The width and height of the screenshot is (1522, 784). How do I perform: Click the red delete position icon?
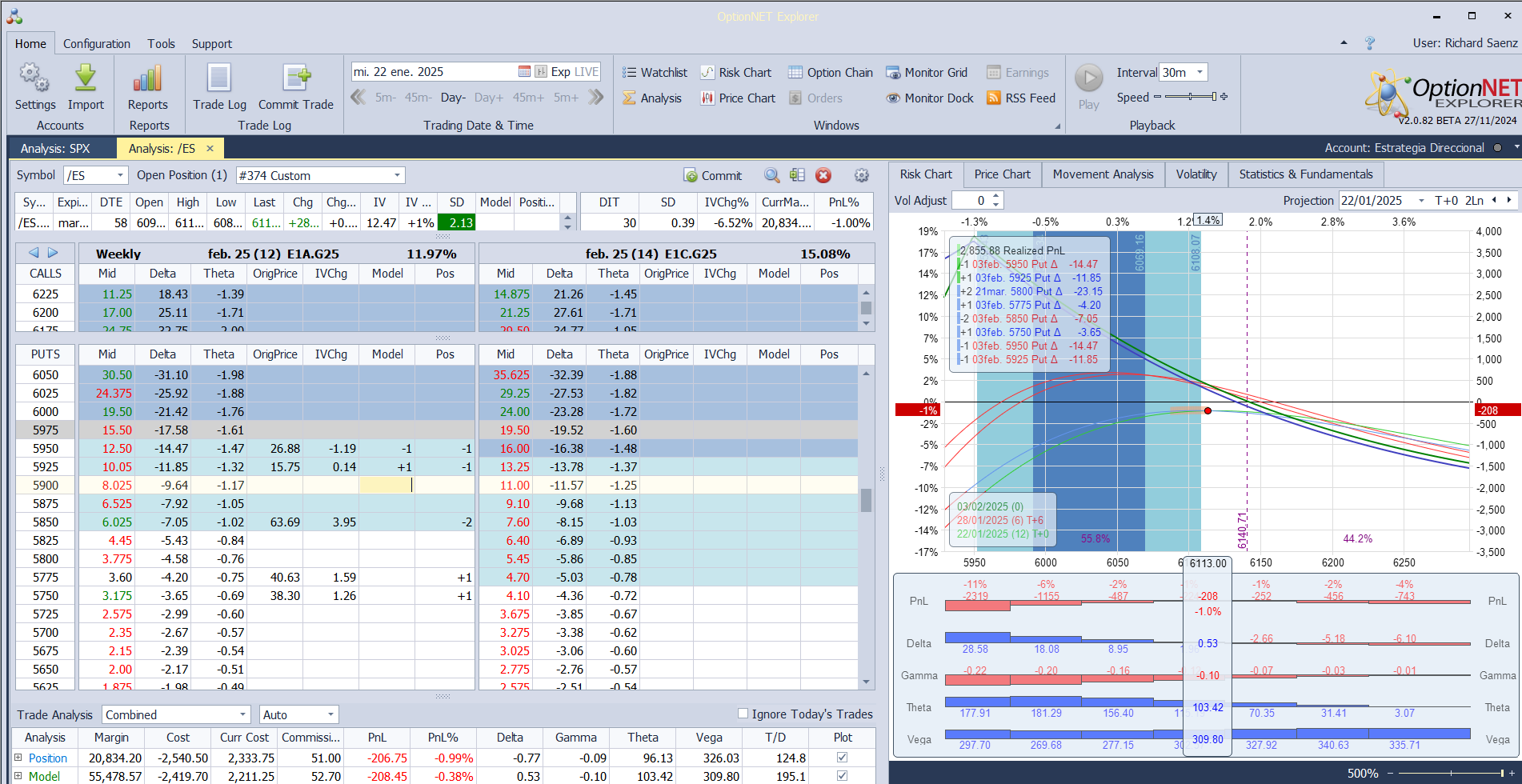click(x=823, y=175)
